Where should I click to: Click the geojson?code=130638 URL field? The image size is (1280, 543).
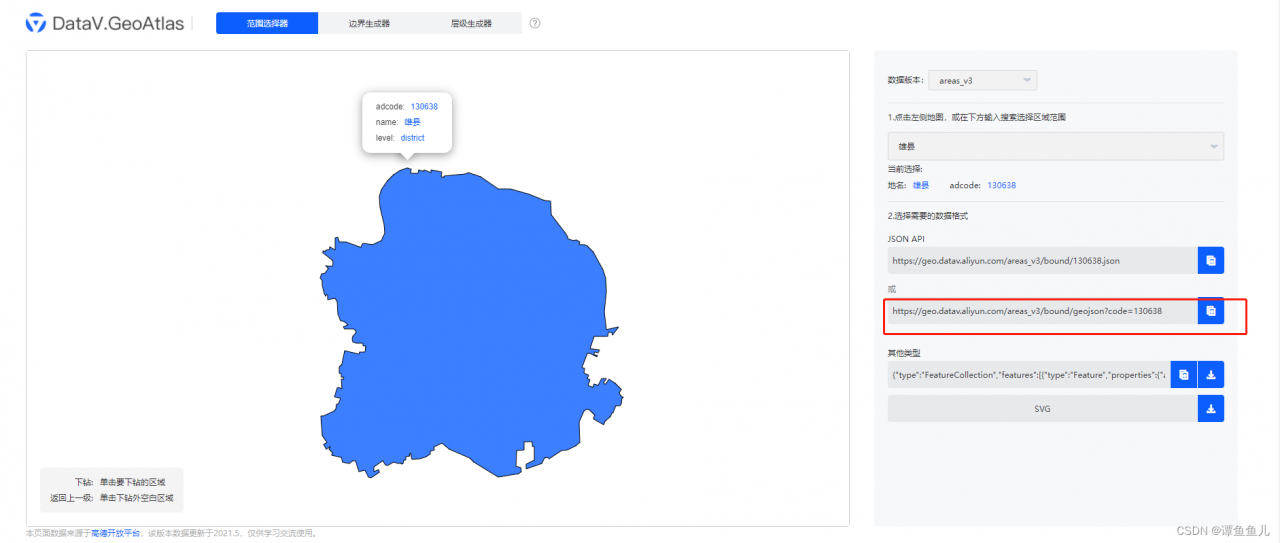point(1043,311)
